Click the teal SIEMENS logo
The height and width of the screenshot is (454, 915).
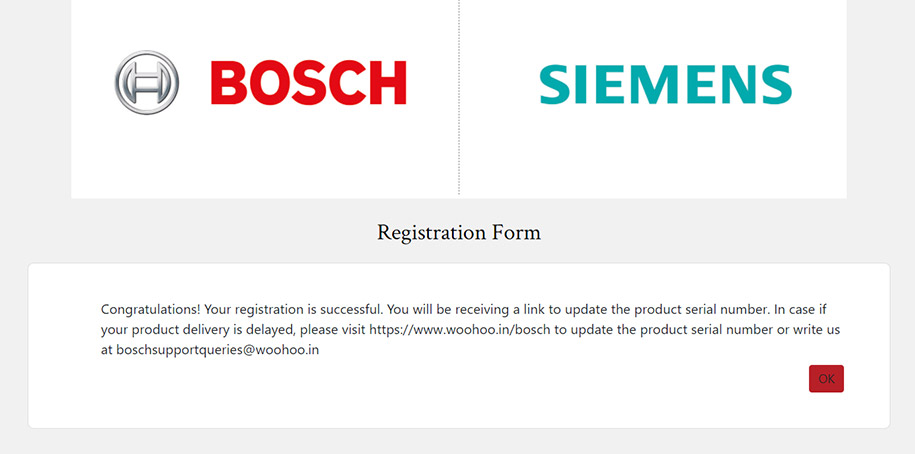(665, 85)
